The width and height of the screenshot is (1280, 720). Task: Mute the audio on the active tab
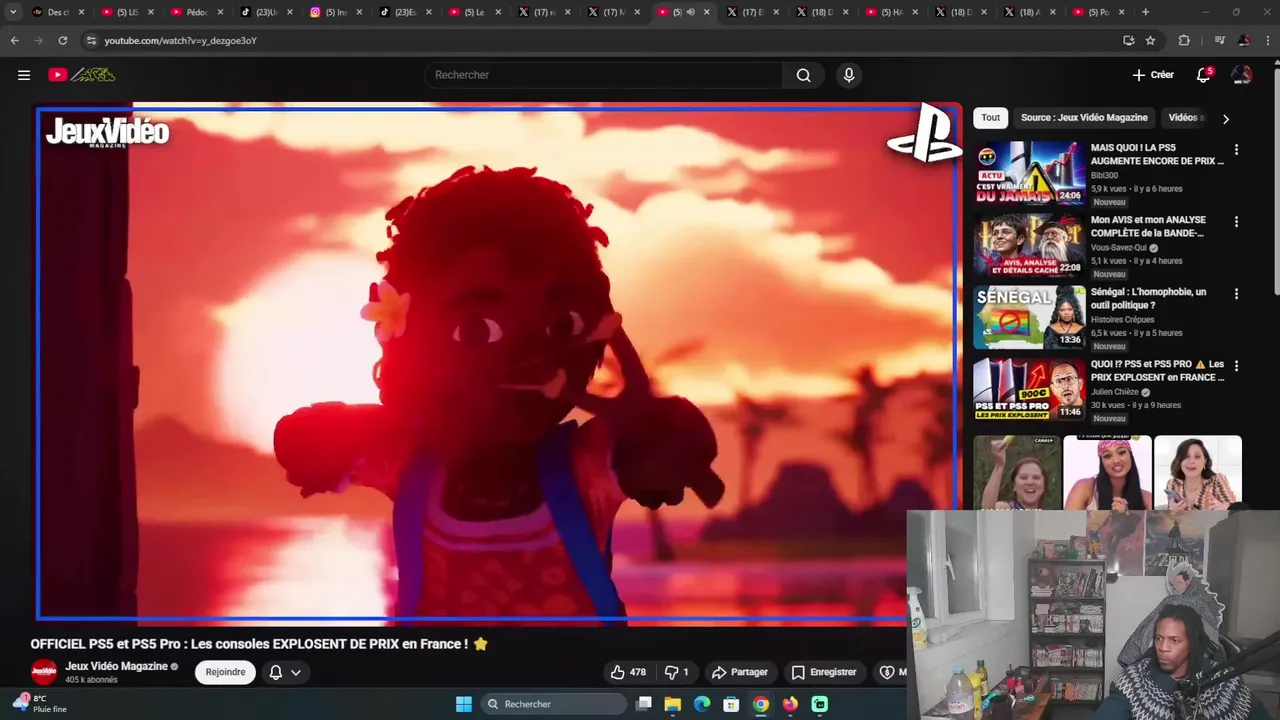(x=689, y=12)
